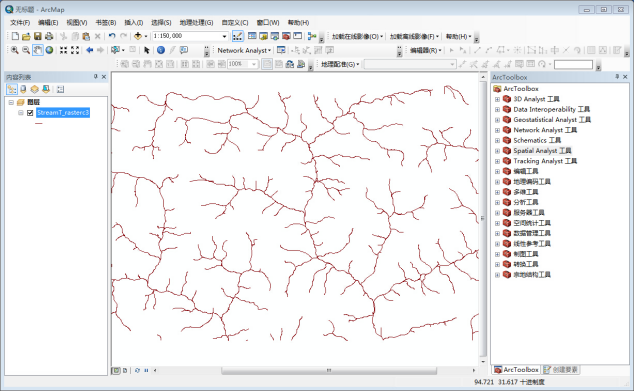Switch to Layout view button
Image resolution: width=635 pixels, height=392 pixels.
(125, 370)
